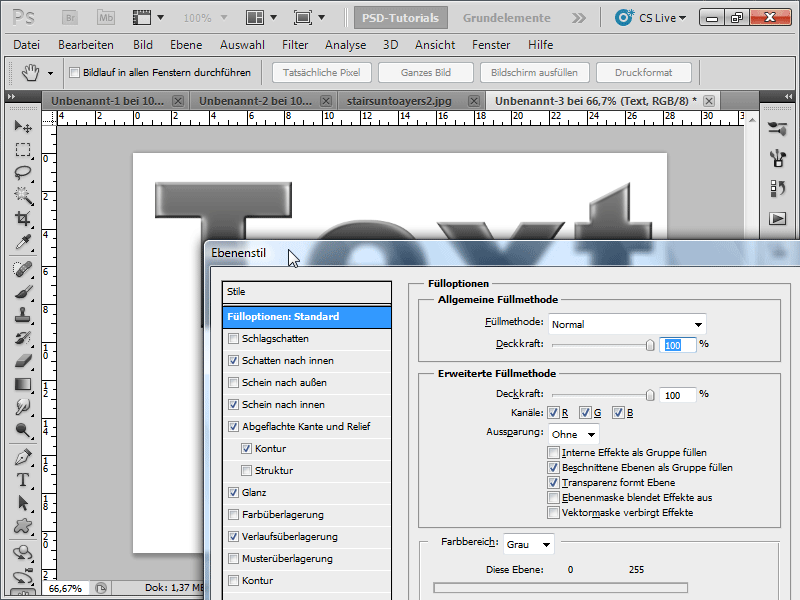Image resolution: width=800 pixels, height=600 pixels.
Task: Open the Hand tool preset picker arrow
Action: point(51,73)
